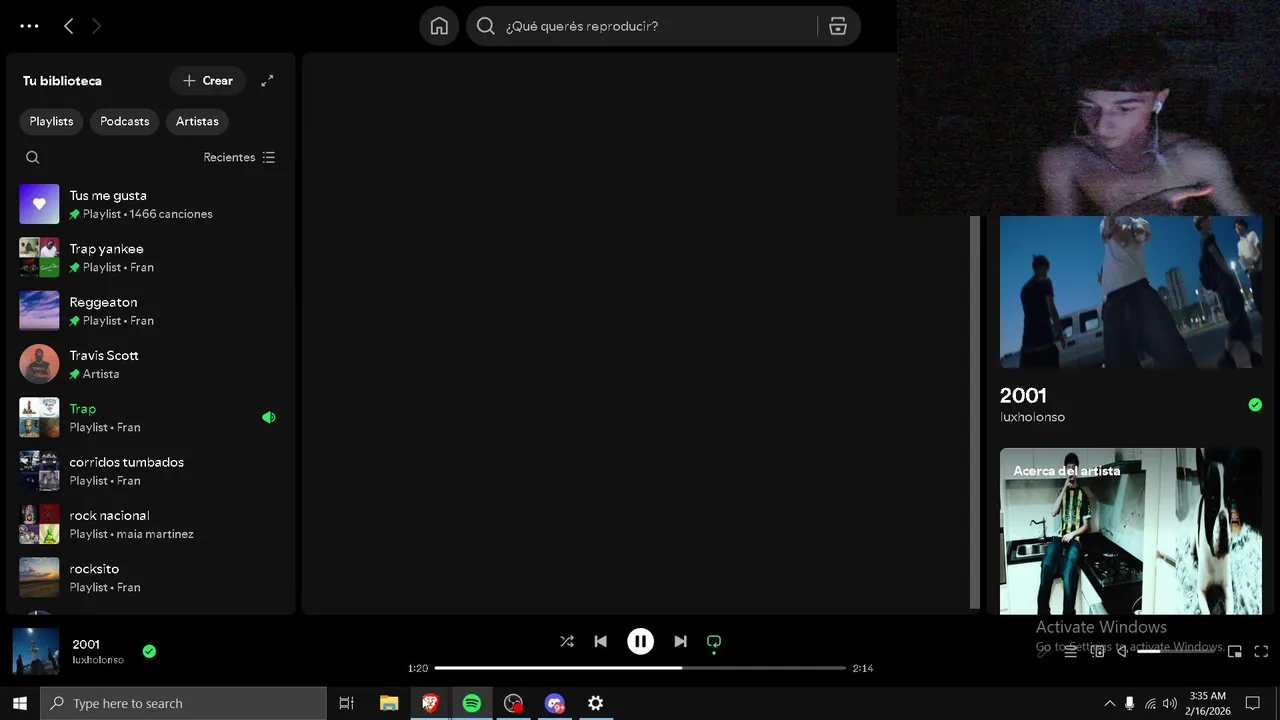This screenshot has width=1280, height=720.
Task: Pause the current song
Action: pos(640,641)
